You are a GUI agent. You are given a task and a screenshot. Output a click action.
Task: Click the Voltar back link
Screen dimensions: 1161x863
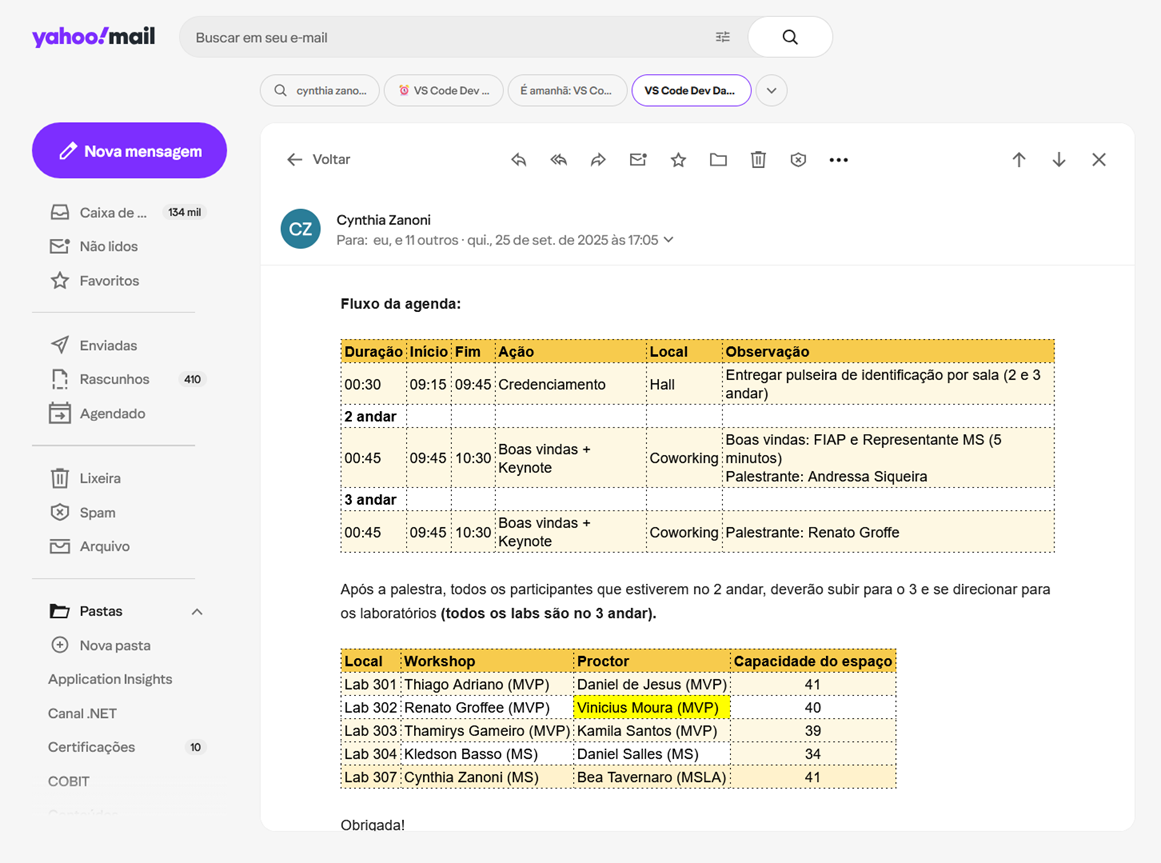point(331,160)
